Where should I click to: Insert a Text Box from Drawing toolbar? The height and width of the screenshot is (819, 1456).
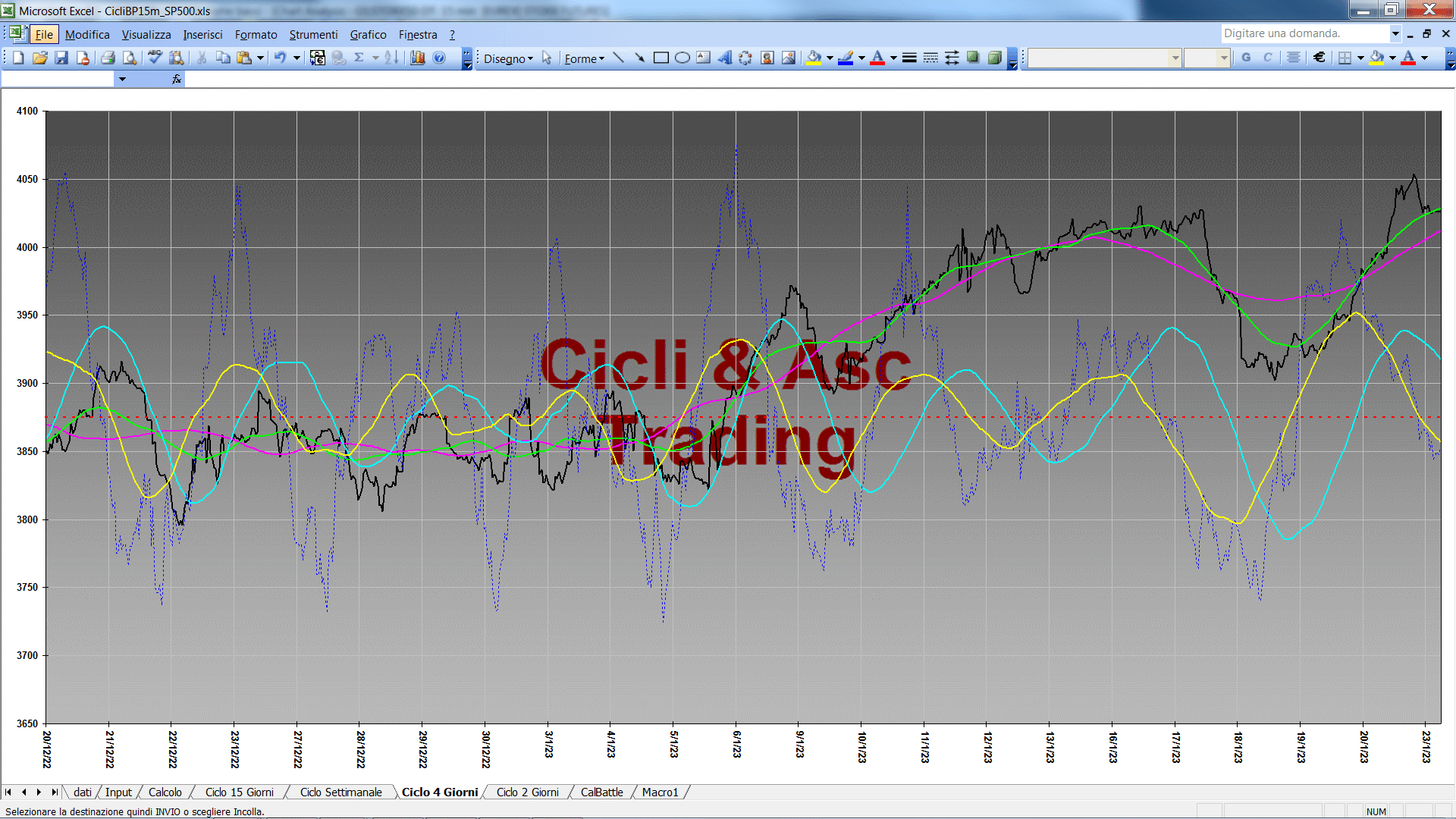[x=703, y=58]
